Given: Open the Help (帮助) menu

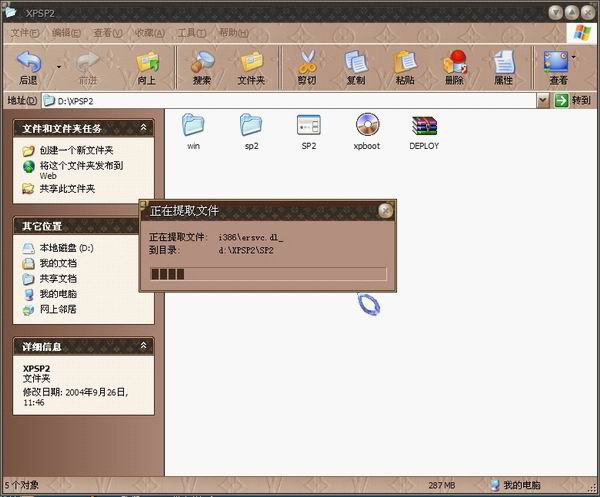Looking at the screenshot, I should pyautogui.click(x=233, y=33).
